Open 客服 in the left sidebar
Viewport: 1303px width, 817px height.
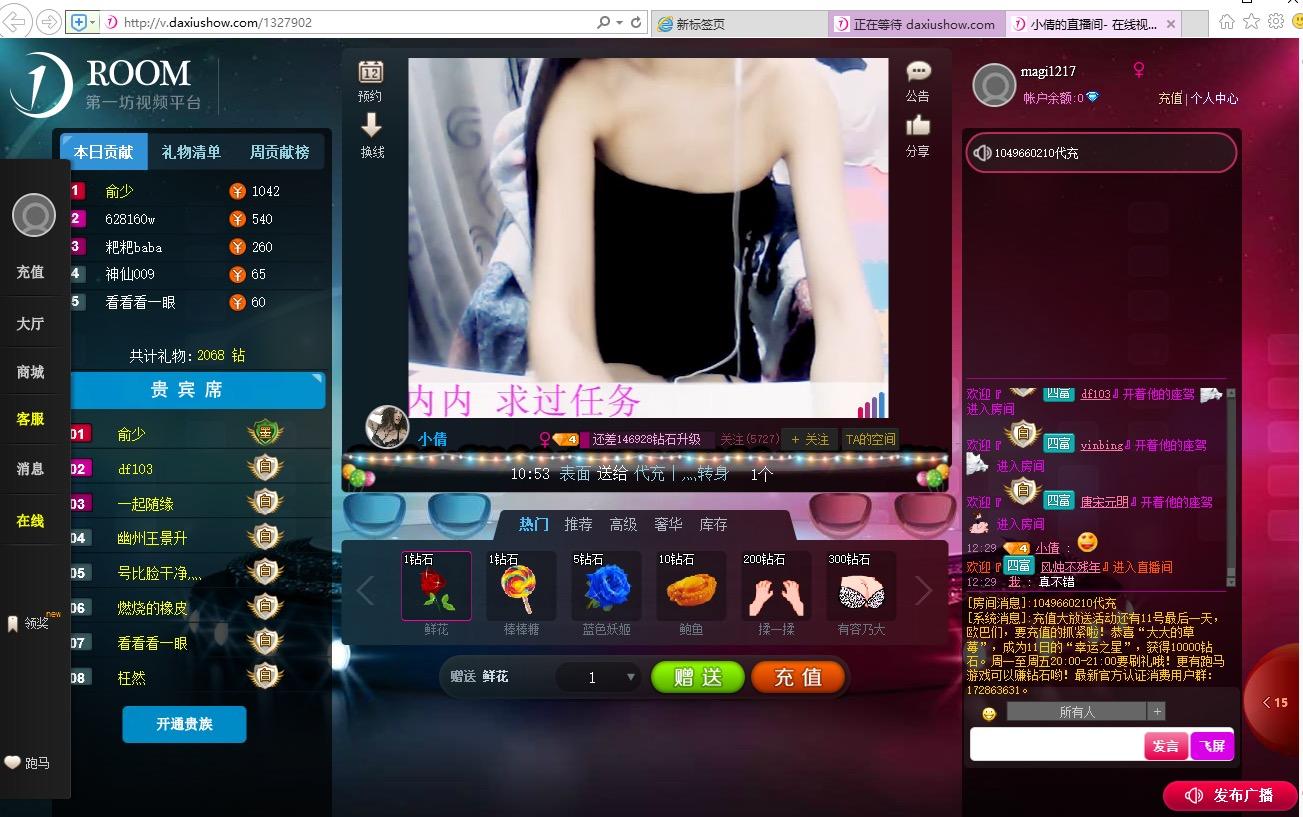point(31,419)
